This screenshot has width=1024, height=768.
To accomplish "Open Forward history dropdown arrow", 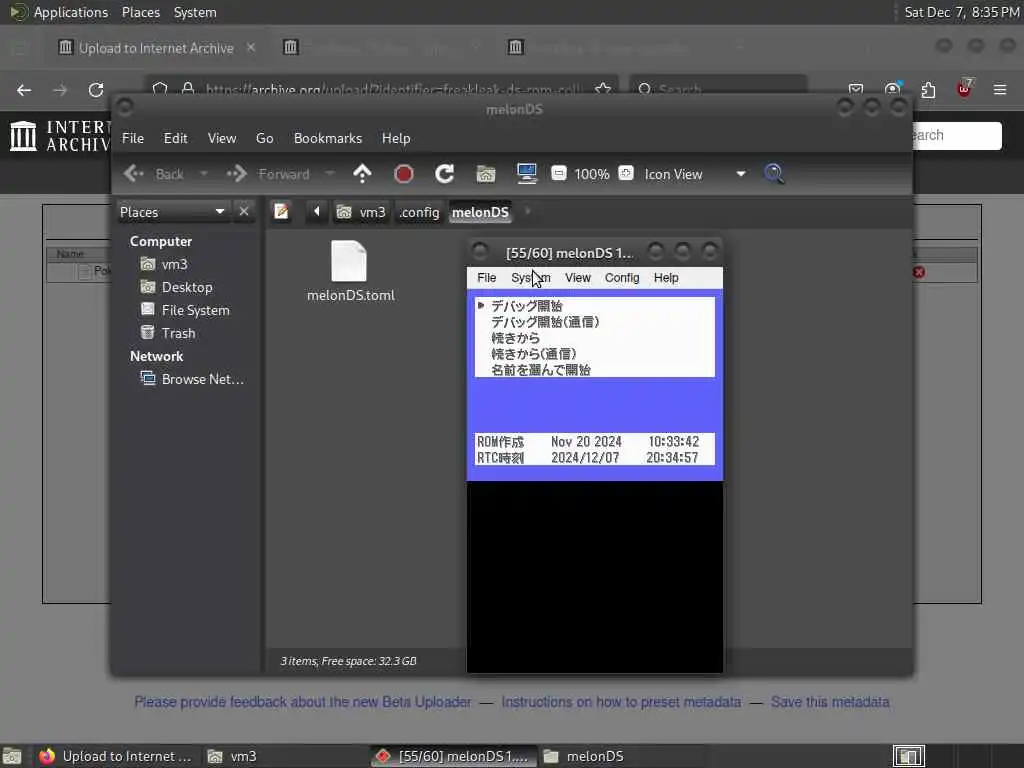I will pyautogui.click(x=330, y=174).
